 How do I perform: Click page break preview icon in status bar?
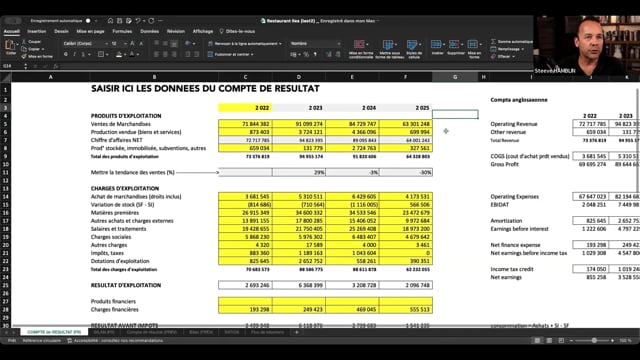point(561,340)
